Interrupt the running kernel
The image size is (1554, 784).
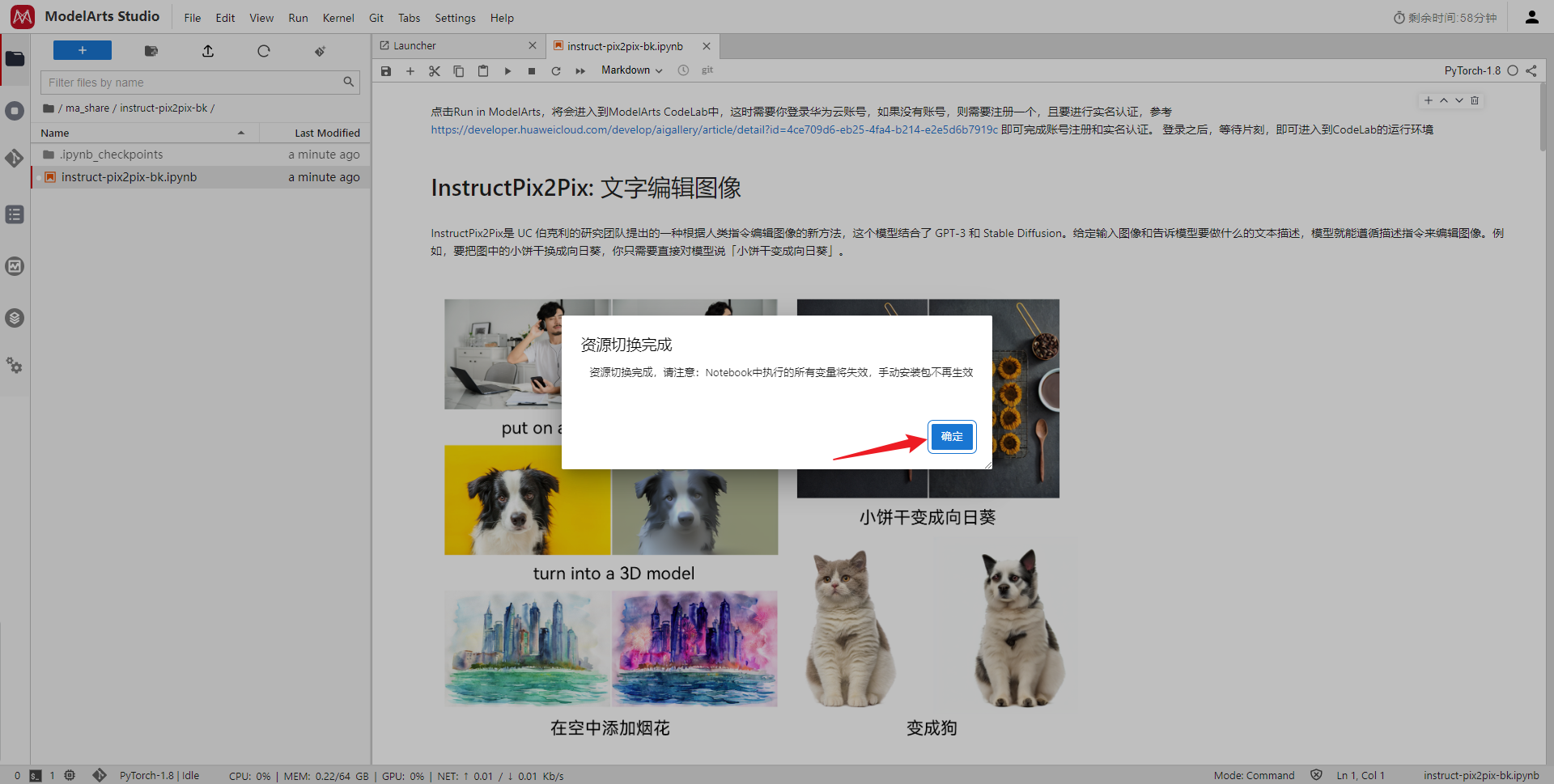(x=532, y=70)
